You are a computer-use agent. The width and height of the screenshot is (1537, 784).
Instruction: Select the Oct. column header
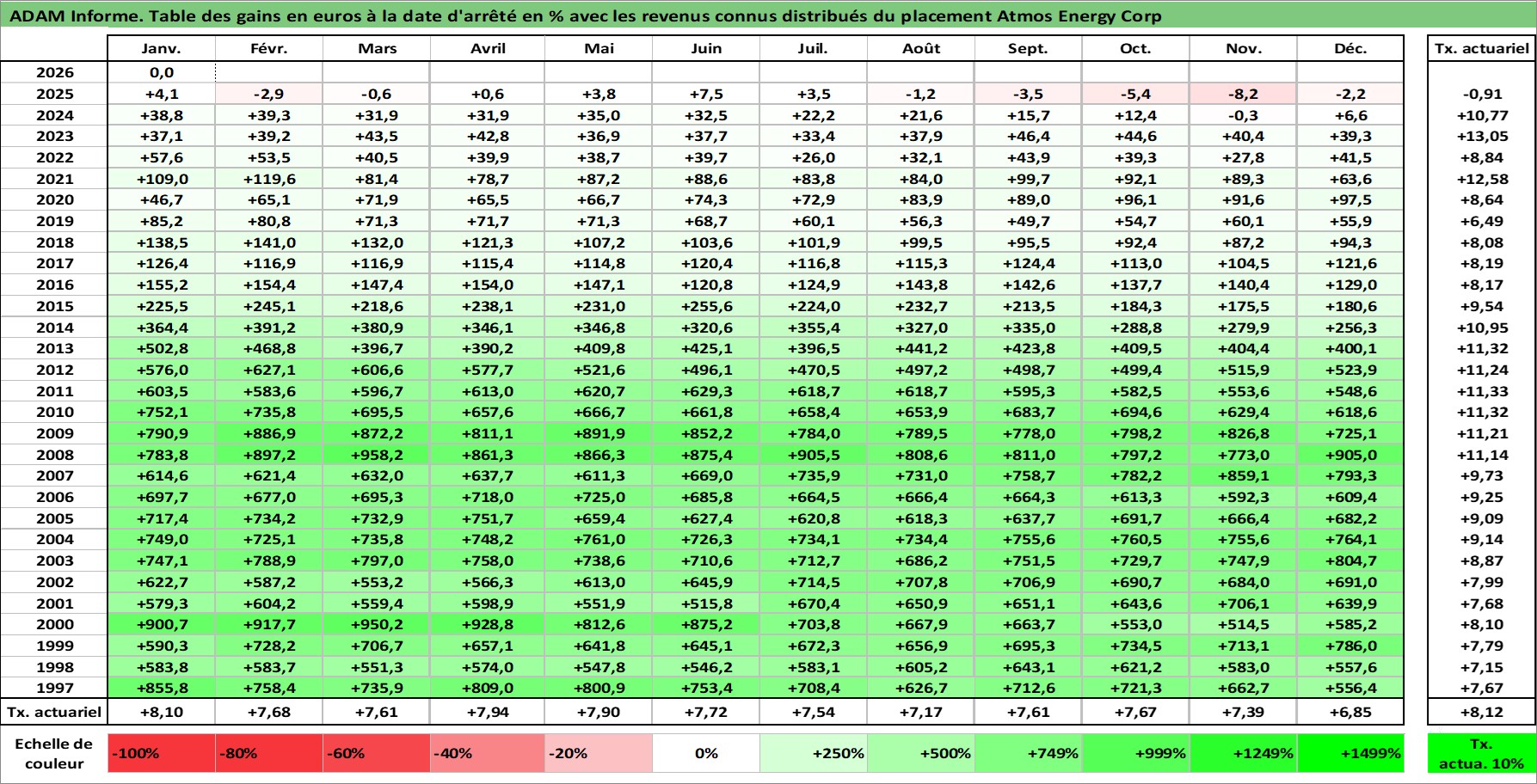click(1136, 49)
